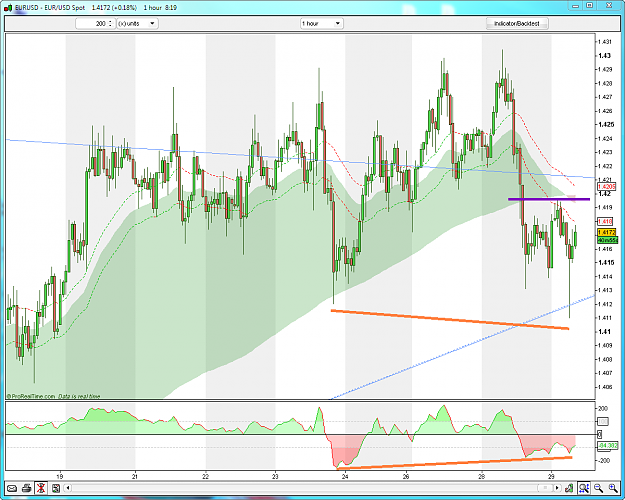
Task: Toggle the red crossed-out icon in bottom toolbar
Action: [41, 488]
